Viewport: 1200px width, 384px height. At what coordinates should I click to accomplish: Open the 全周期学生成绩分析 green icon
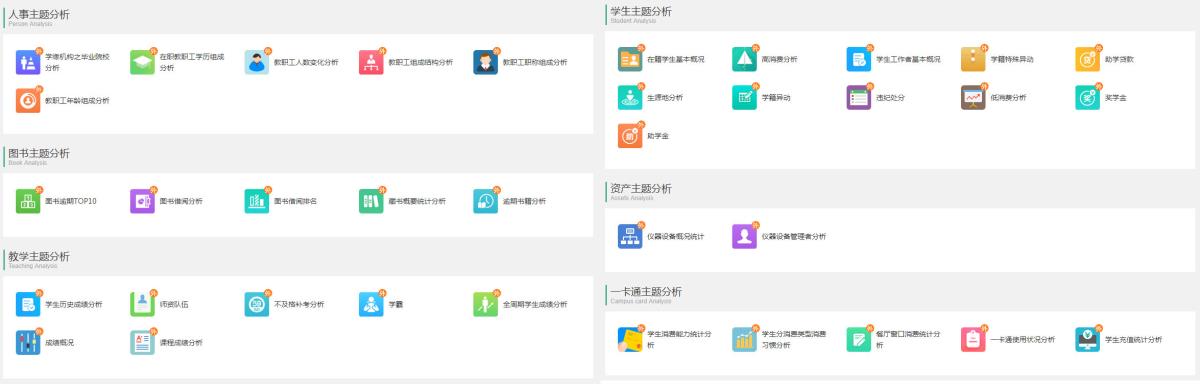point(485,304)
